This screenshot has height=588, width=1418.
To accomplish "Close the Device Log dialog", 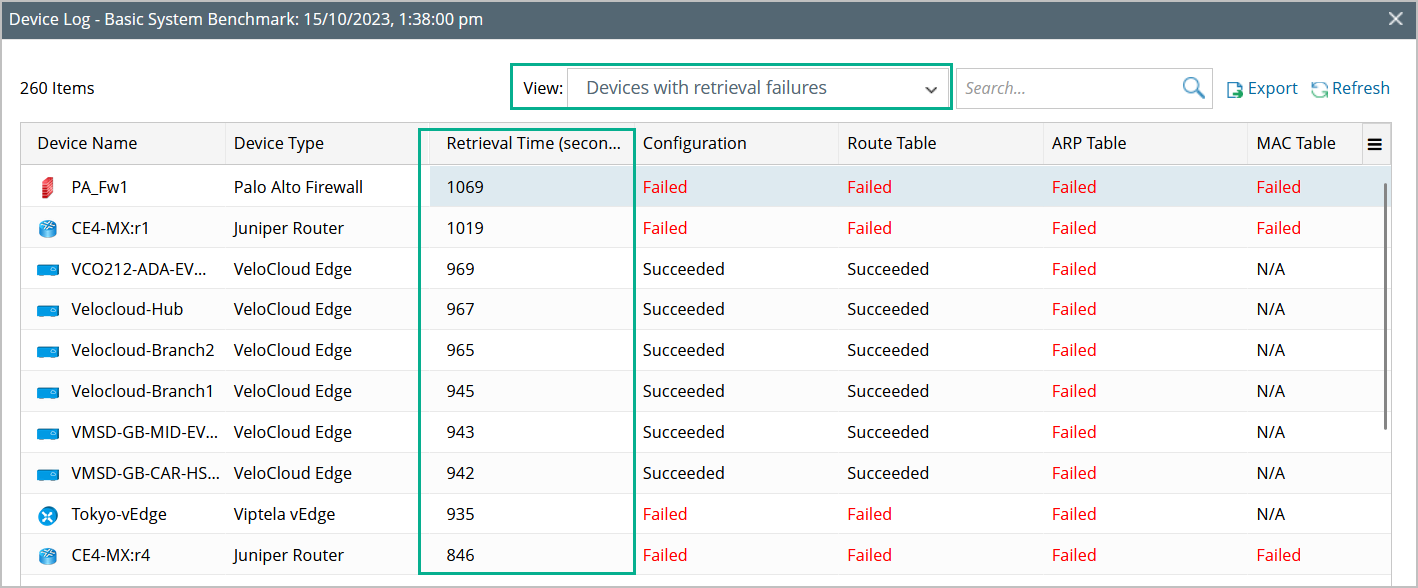I will [x=1396, y=18].
